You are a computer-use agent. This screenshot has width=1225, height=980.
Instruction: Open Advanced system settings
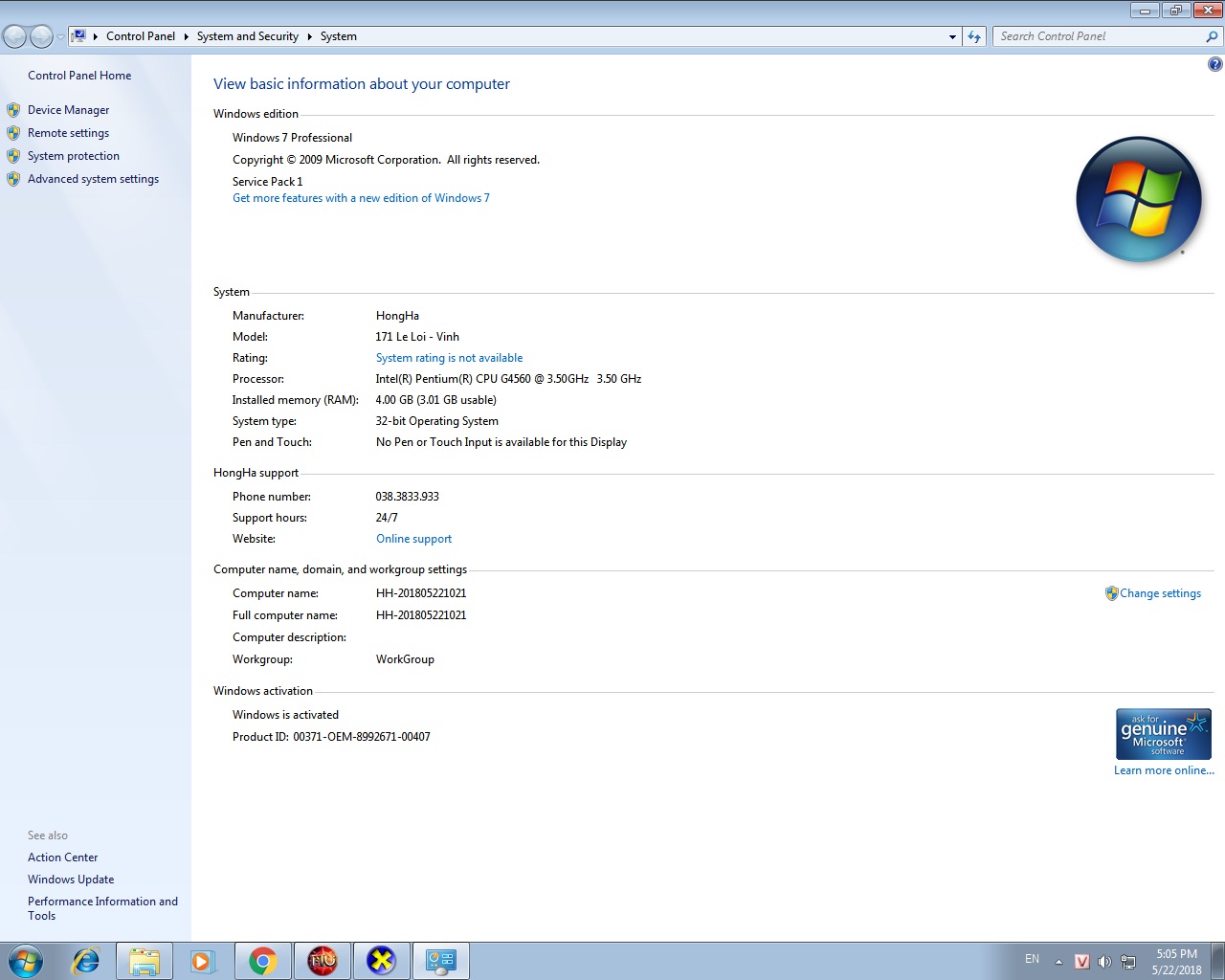click(x=93, y=179)
